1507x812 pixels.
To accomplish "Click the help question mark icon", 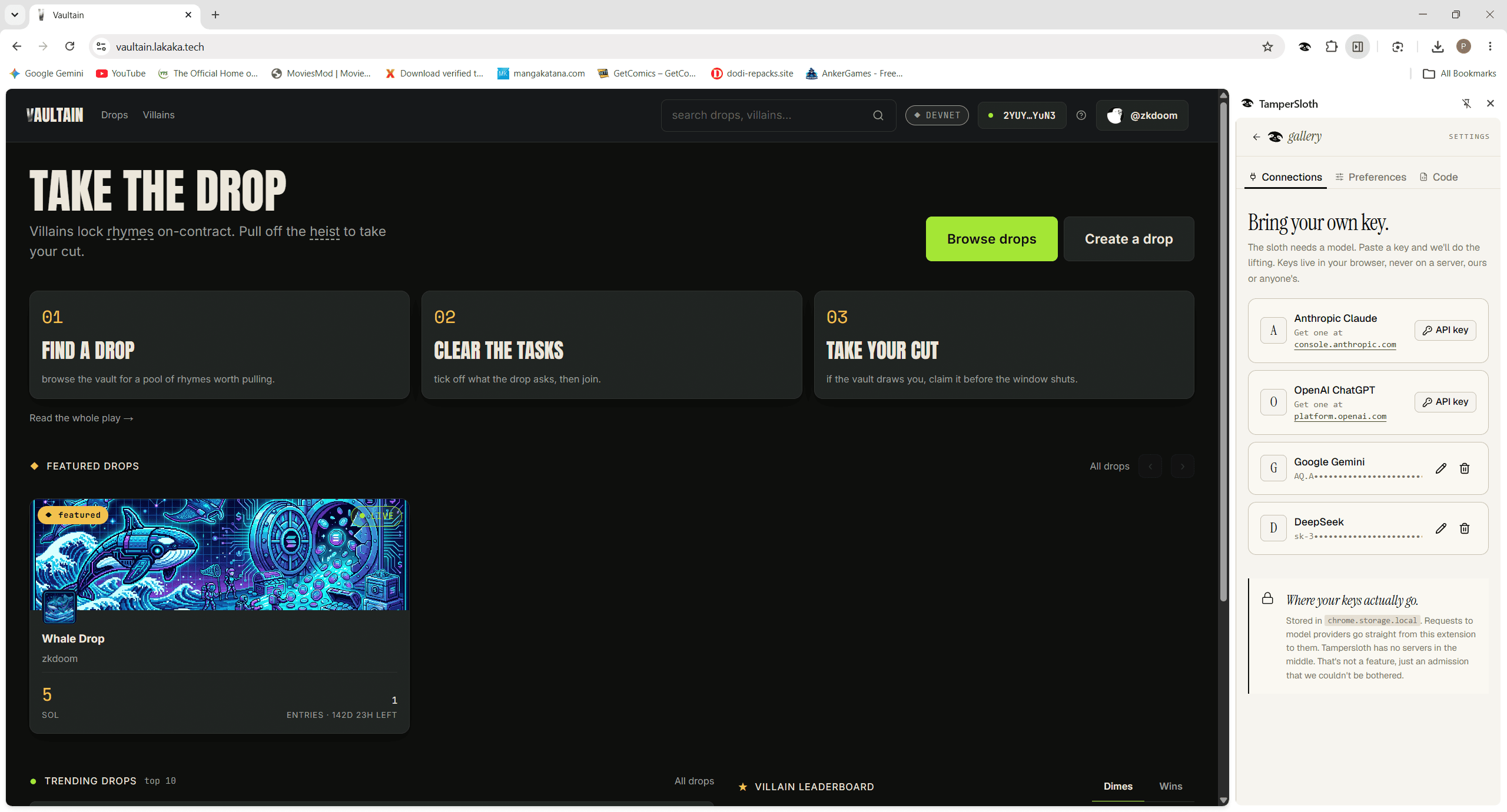I will coord(1081,115).
